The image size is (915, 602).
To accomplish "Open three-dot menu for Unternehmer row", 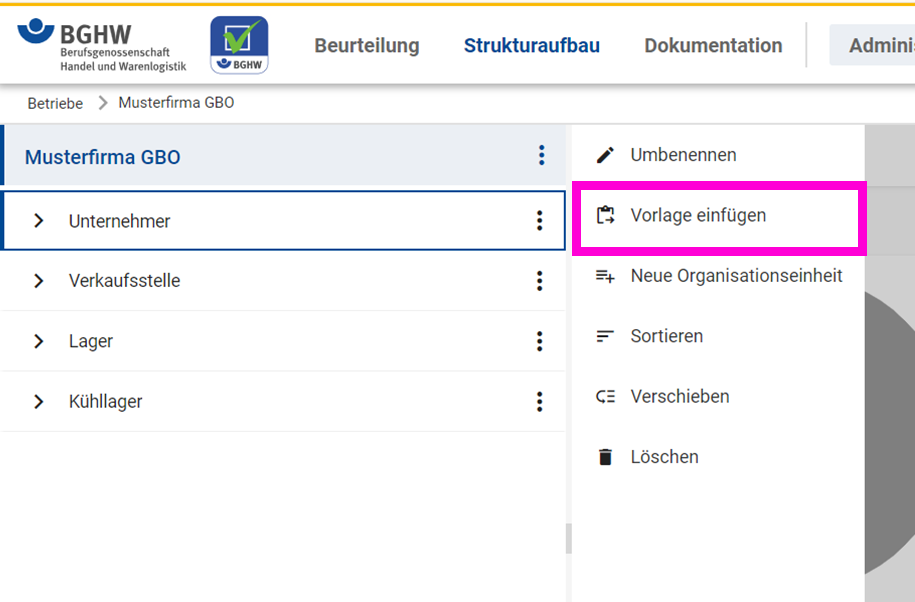I will (x=540, y=221).
